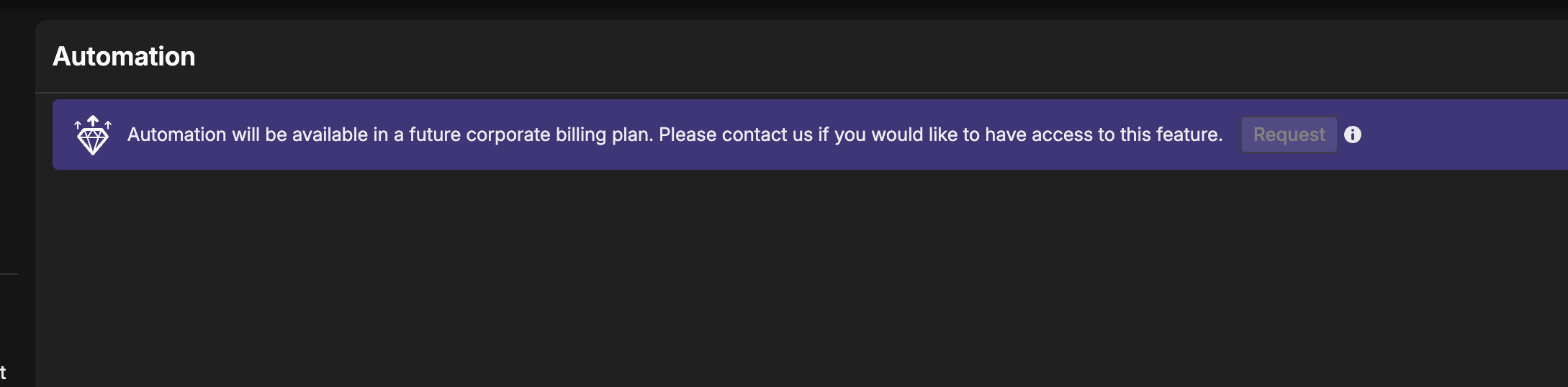Click the diamond upgrade icon in the banner
Image resolution: width=1568 pixels, height=387 pixels.
[x=93, y=135]
